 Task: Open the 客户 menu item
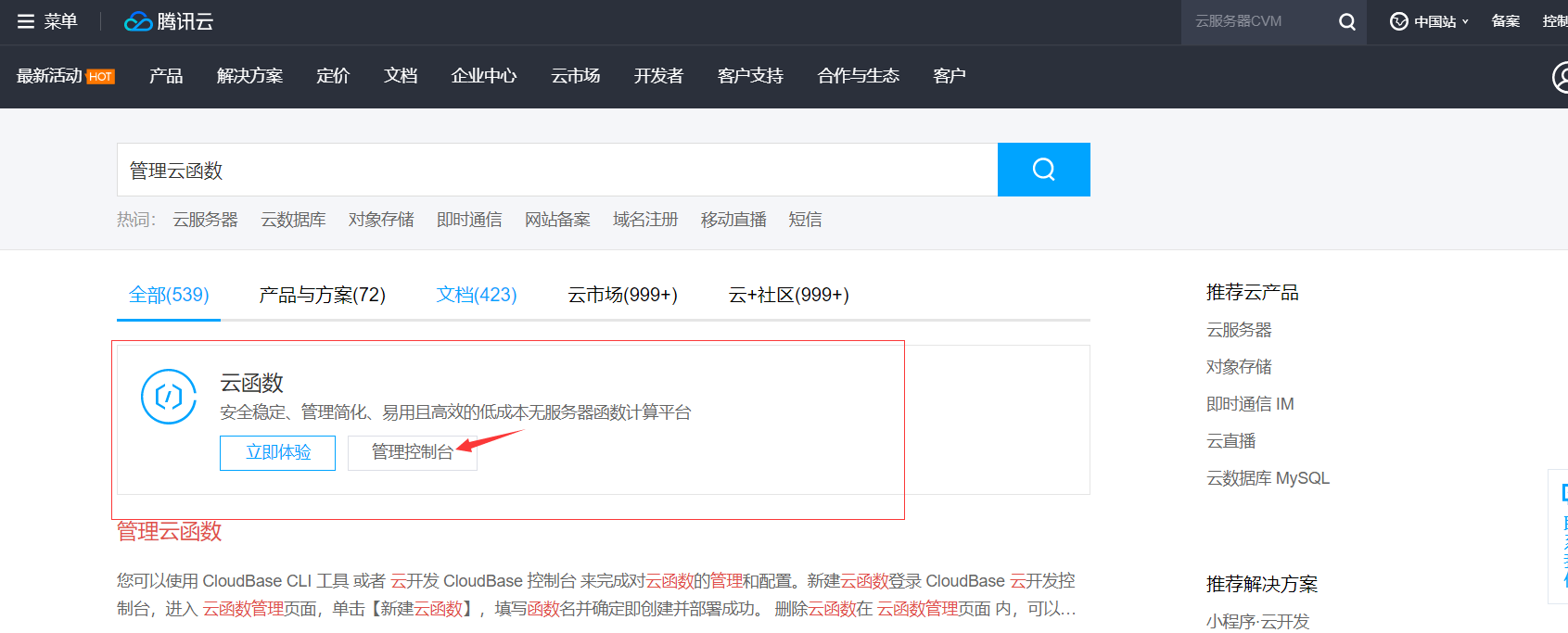[x=950, y=76]
